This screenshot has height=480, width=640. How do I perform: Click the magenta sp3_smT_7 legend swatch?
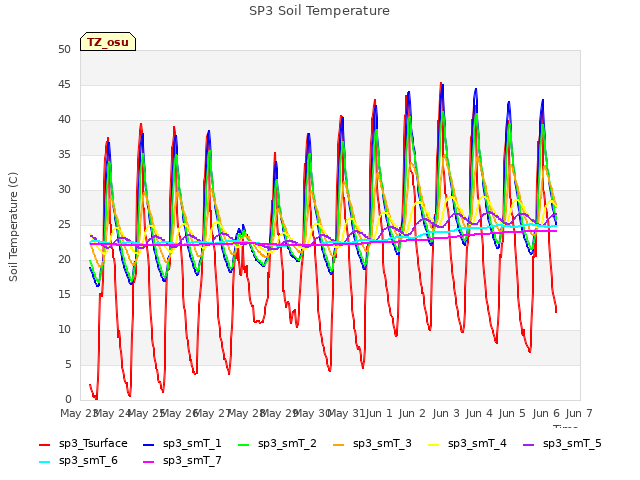click(149, 462)
